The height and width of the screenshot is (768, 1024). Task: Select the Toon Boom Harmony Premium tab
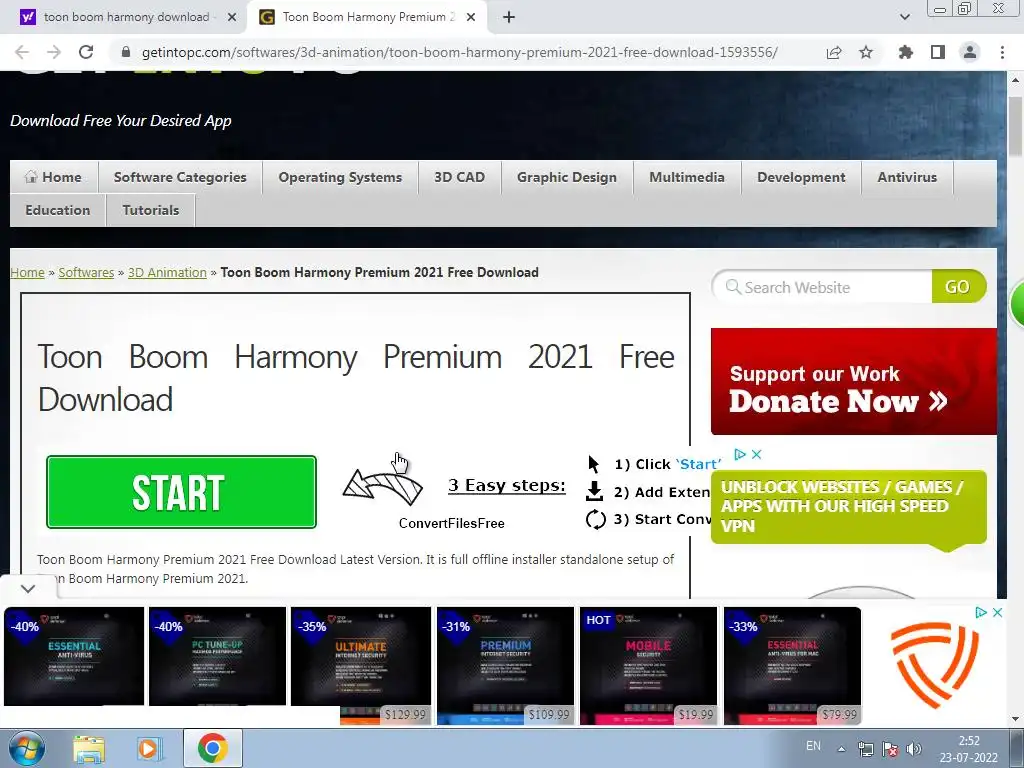click(x=367, y=17)
